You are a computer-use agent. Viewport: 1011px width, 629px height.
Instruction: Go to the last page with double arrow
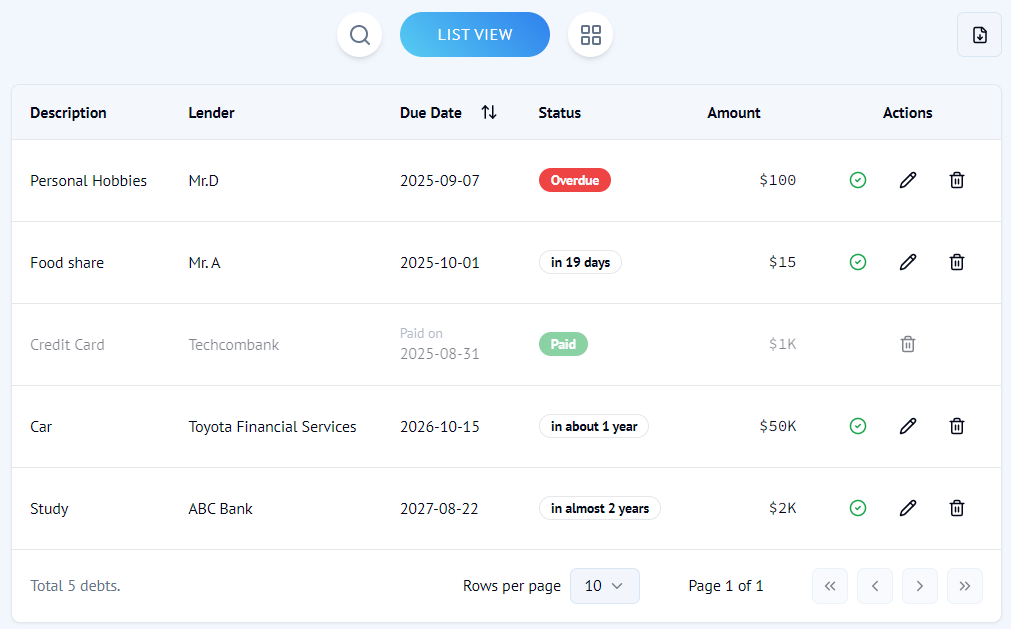pos(964,586)
